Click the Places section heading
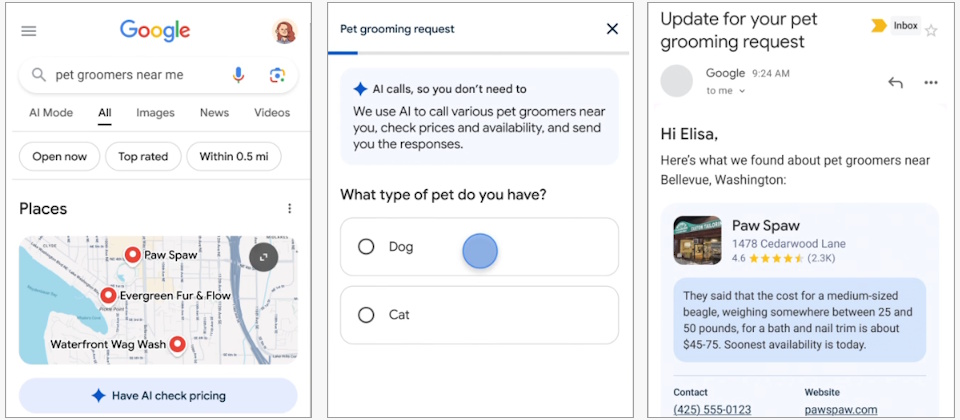The height and width of the screenshot is (420, 960). coord(43,209)
